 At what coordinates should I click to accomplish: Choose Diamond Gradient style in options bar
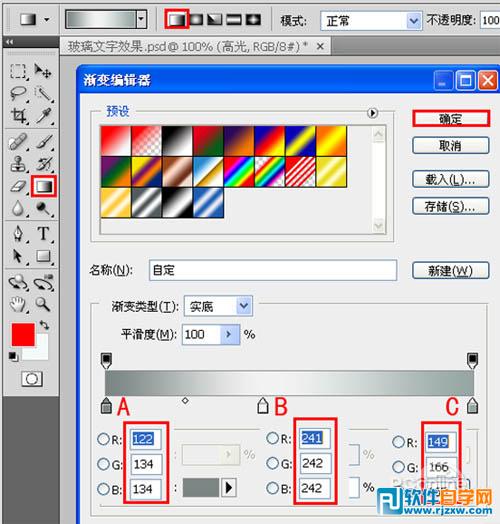click(253, 20)
